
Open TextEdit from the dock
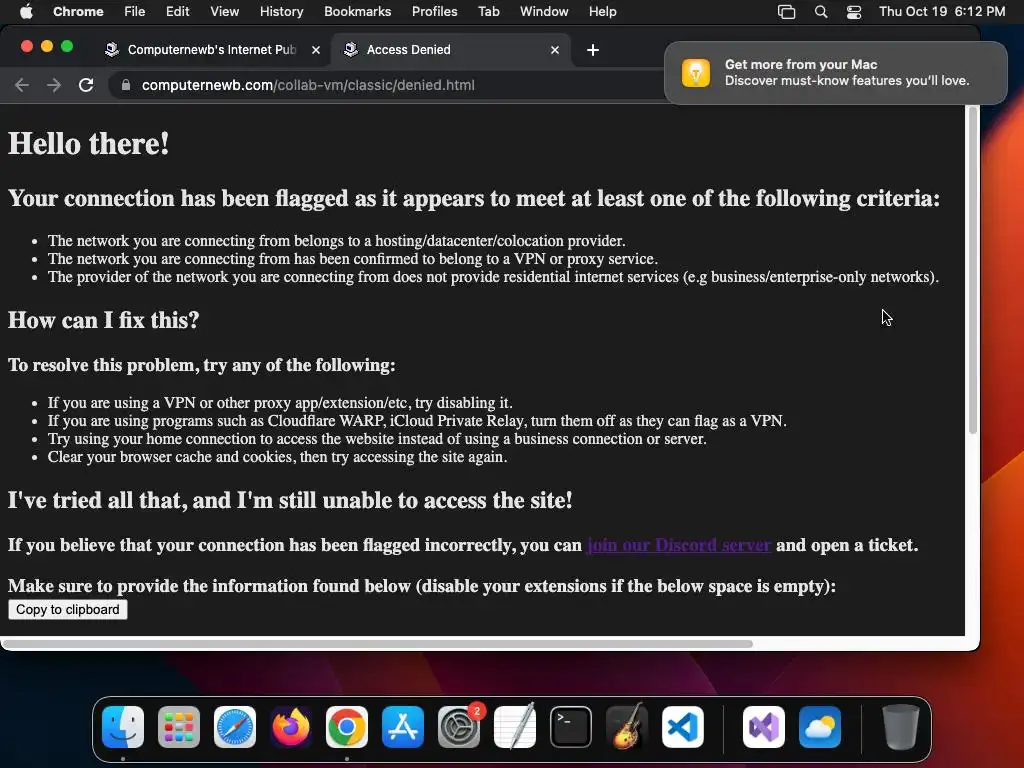click(x=515, y=727)
